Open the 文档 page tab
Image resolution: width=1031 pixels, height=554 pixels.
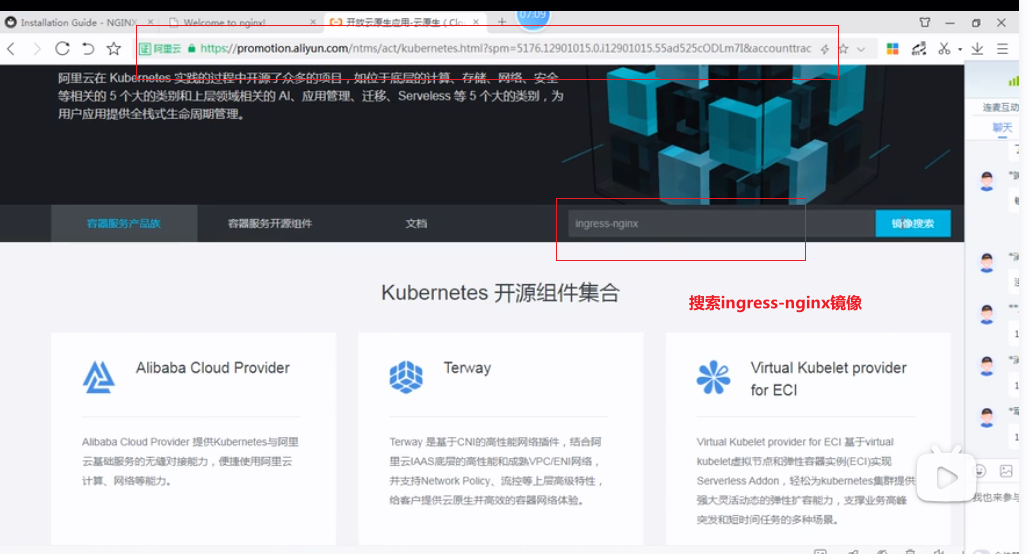(416, 223)
